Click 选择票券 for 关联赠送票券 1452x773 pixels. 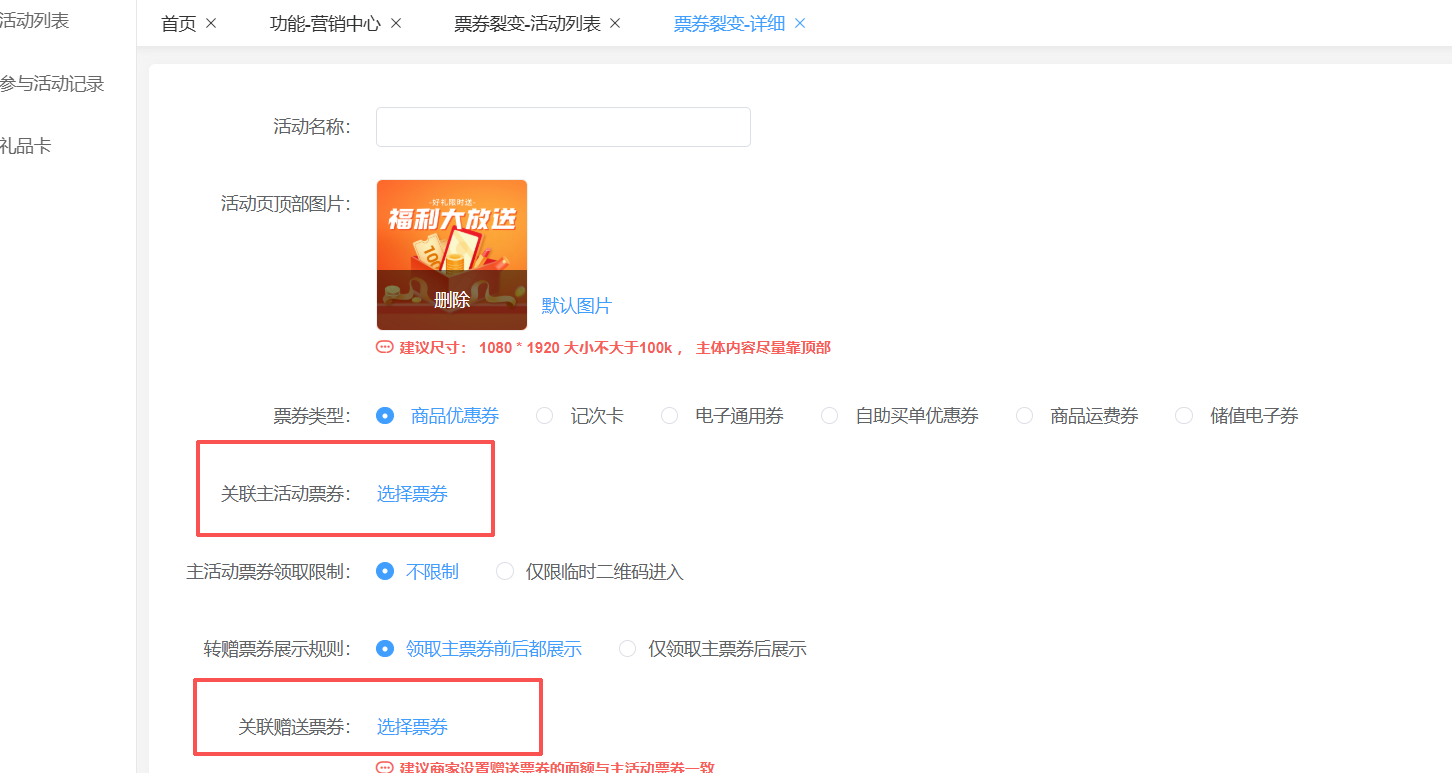pos(412,727)
